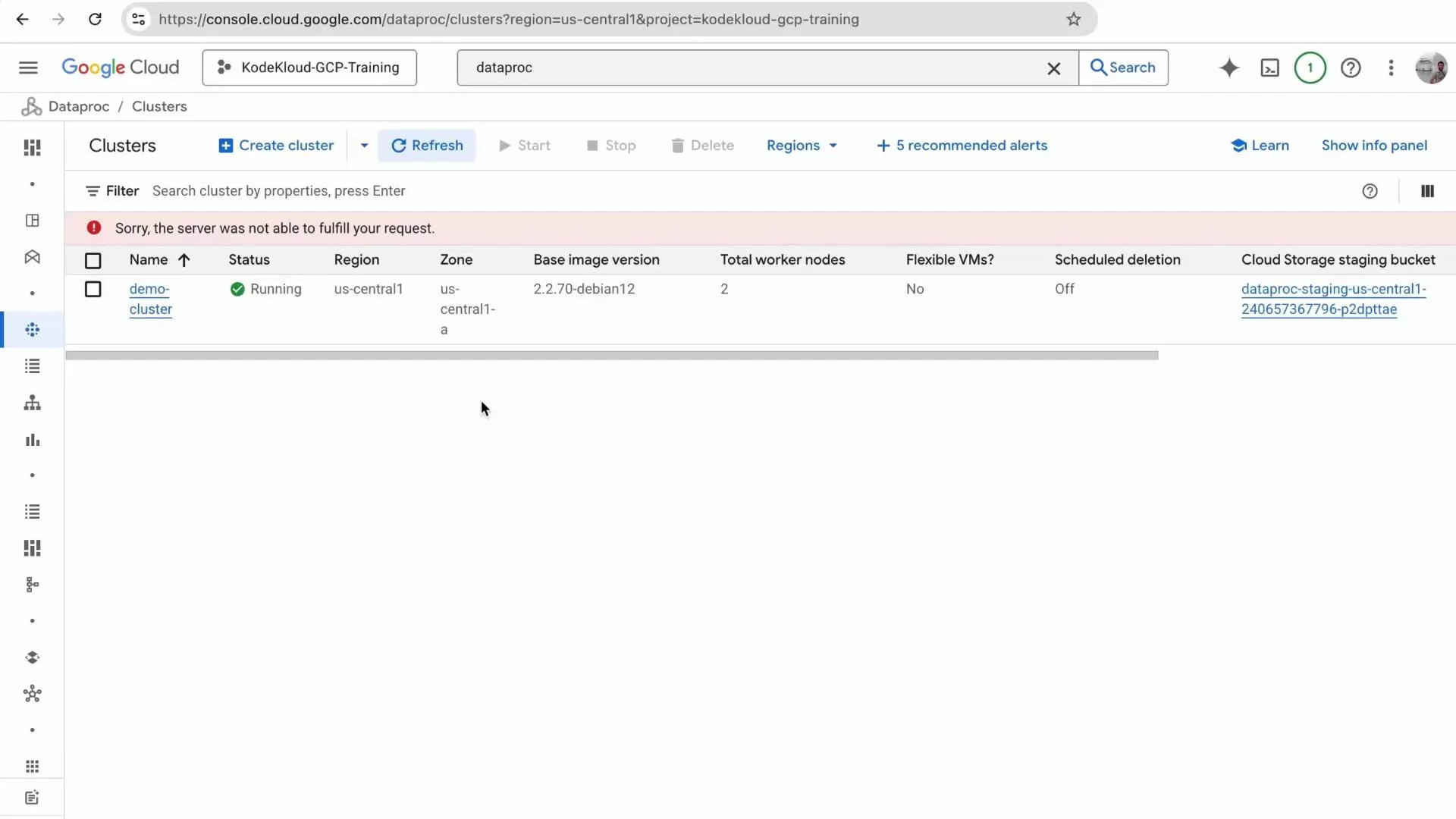The height and width of the screenshot is (819, 1456).
Task: Open Dataproc Overview dashboard icon atop sidebar
Action: click(x=32, y=147)
